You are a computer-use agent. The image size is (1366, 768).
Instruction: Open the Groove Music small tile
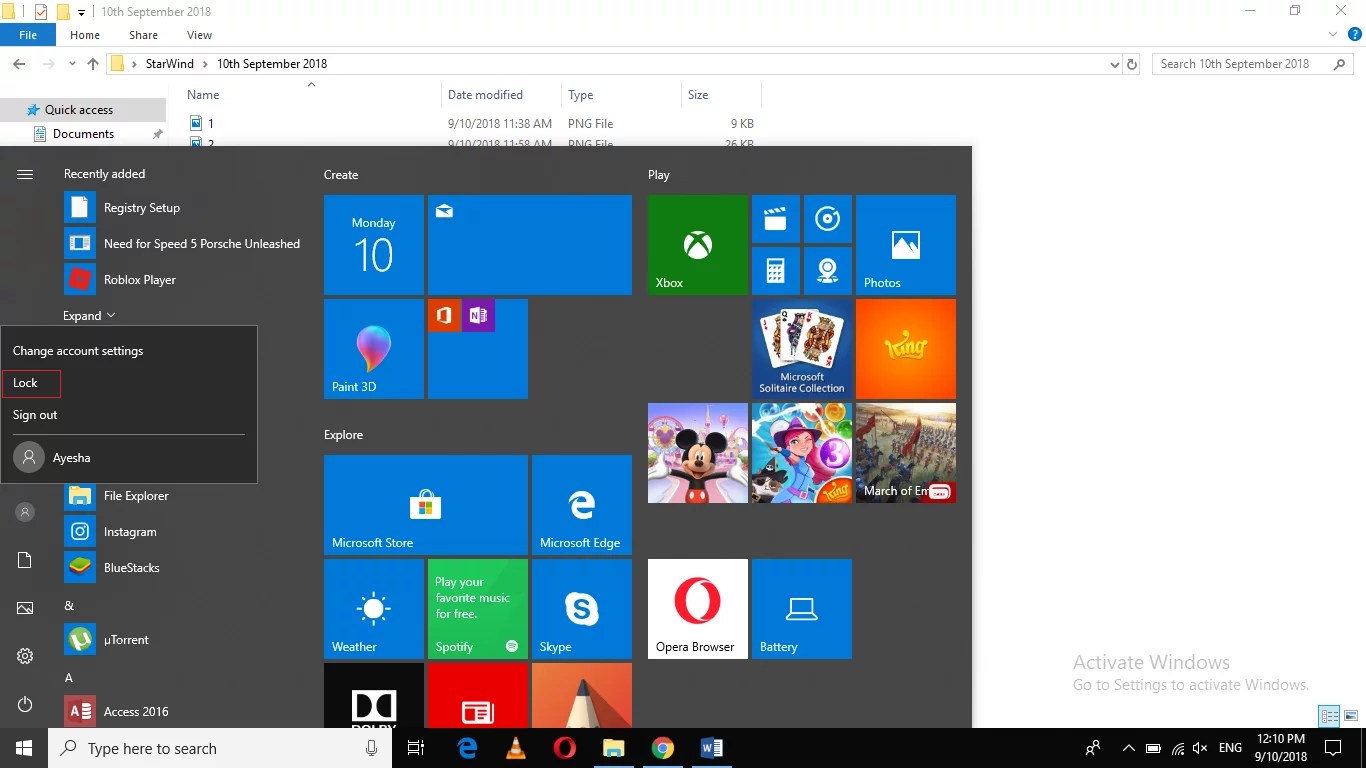click(x=827, y=219)
